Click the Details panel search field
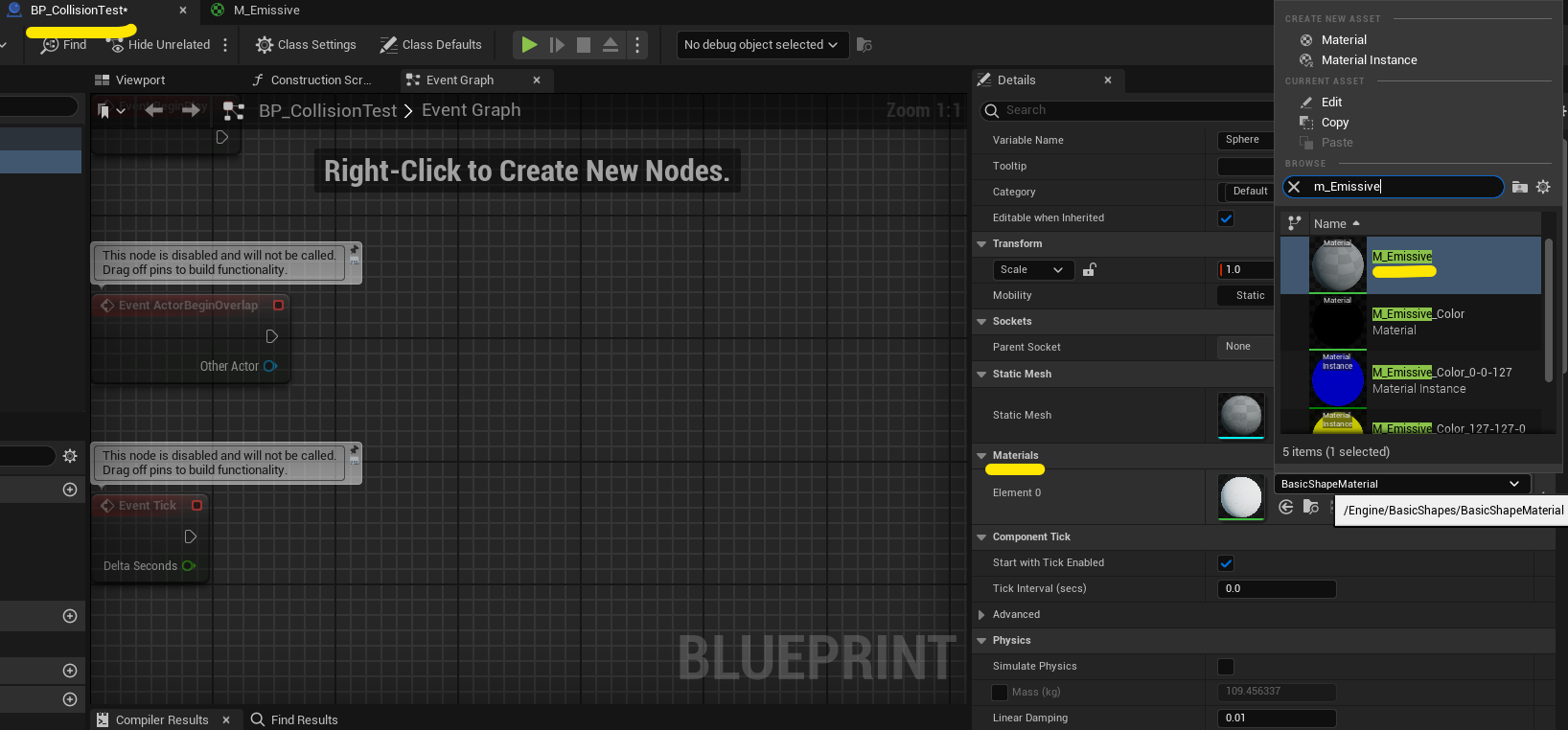This screenshot has height=730, width=1568. click(1127, 110)
